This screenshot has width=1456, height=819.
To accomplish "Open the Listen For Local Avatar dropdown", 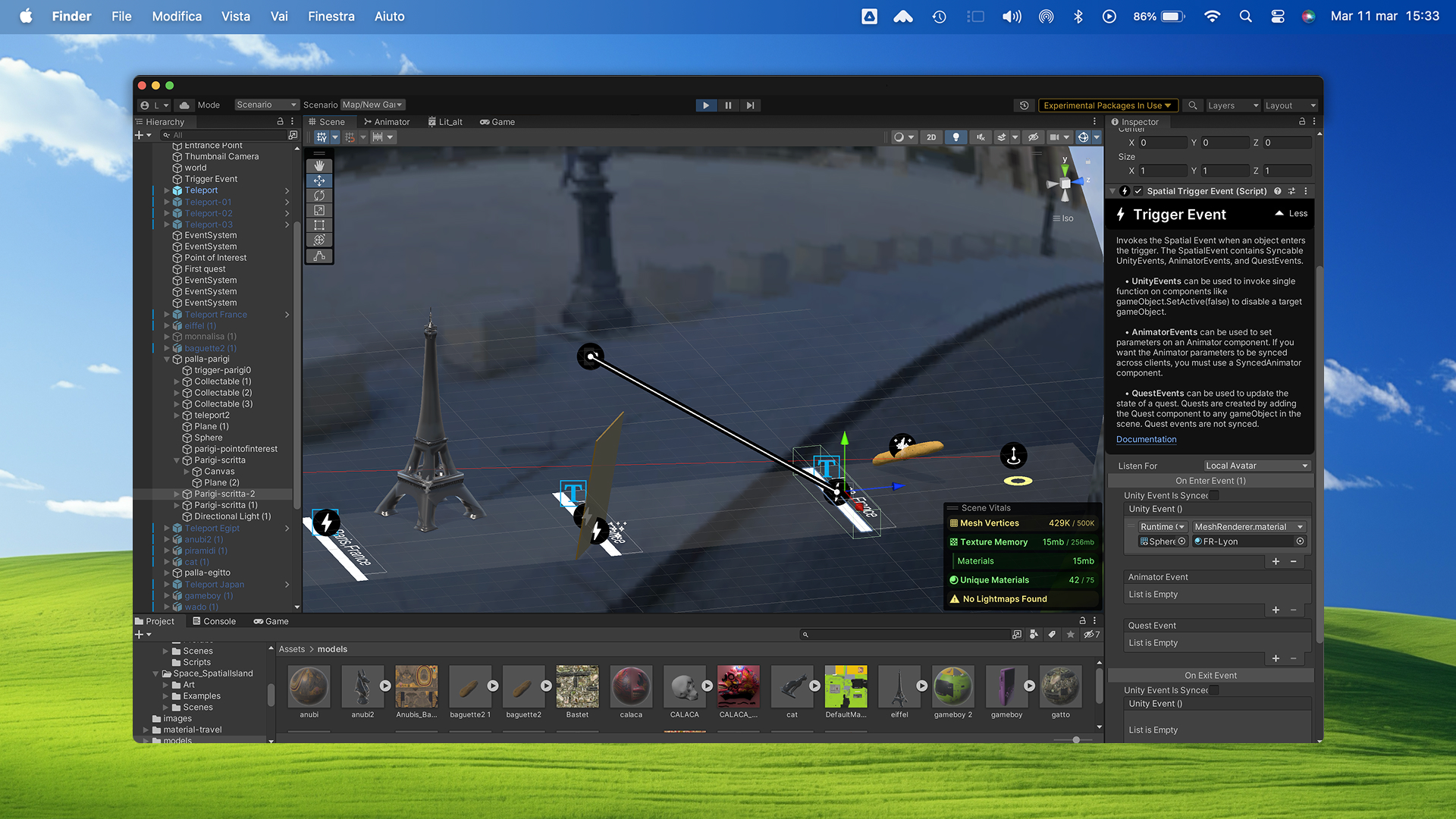I will point(1257,466).
